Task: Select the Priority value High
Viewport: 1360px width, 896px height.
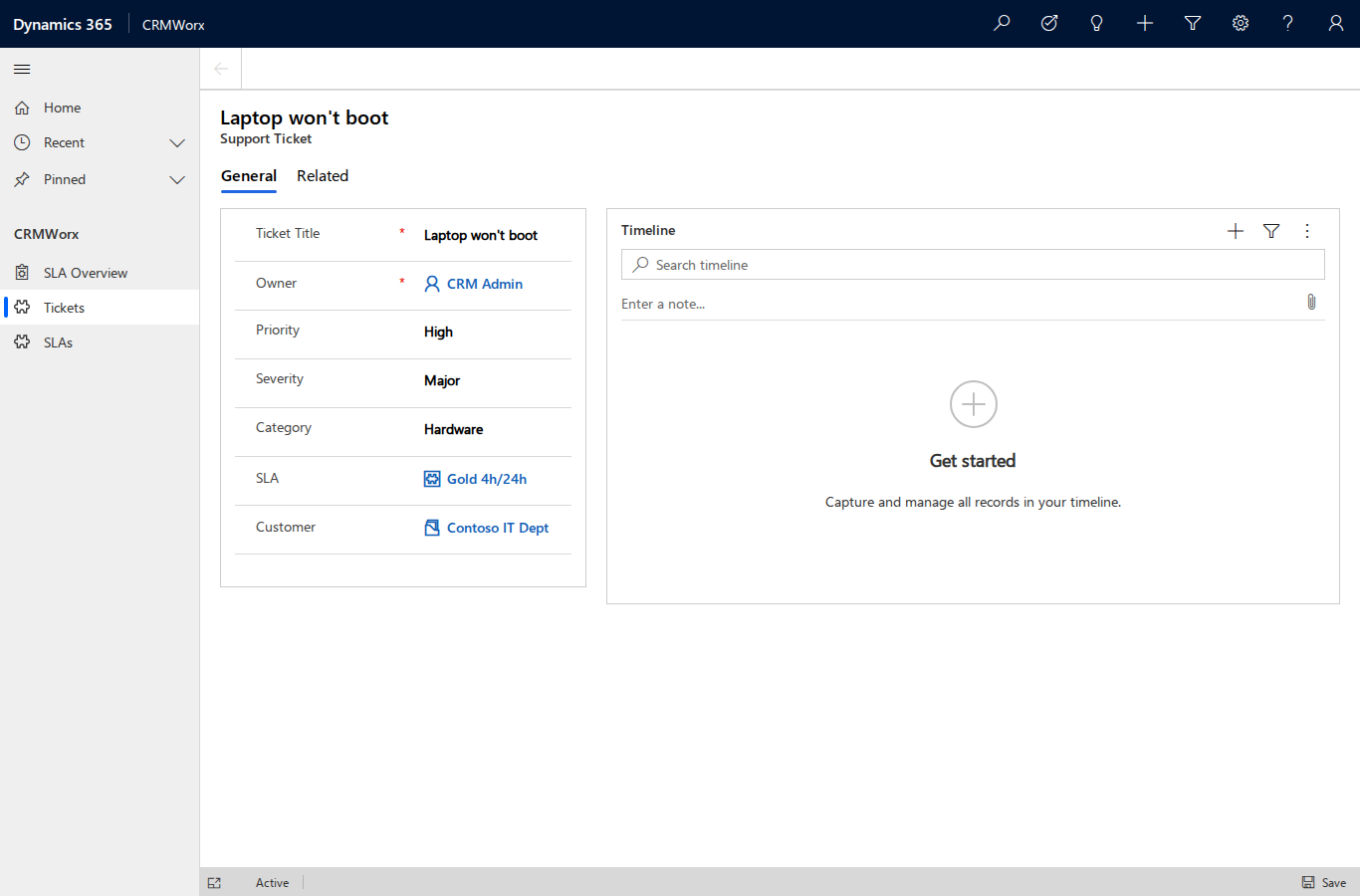Action: 438,332
